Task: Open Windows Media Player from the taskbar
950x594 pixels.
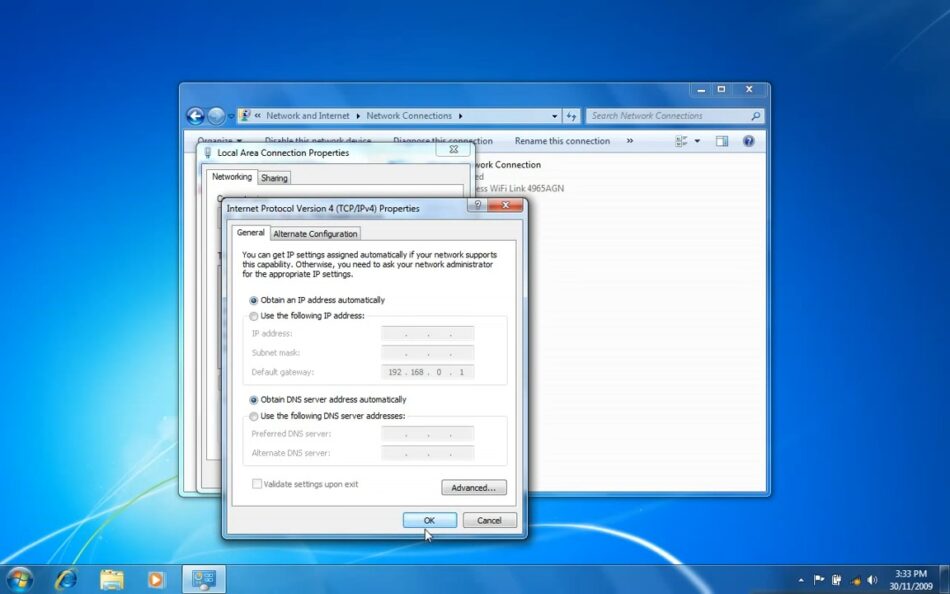Action: [x=155, y=580]
